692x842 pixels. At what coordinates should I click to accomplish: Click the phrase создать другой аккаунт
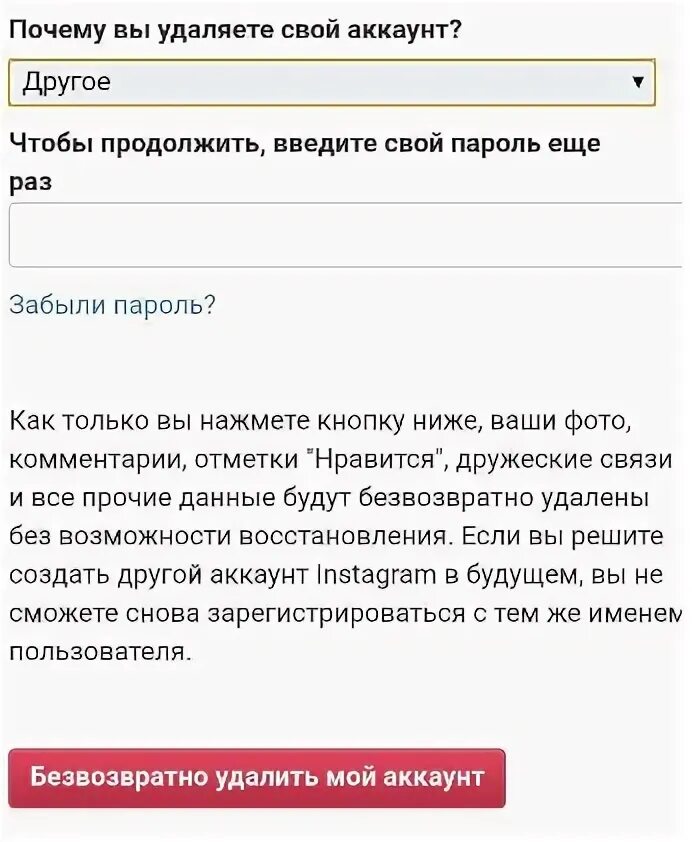159,576
